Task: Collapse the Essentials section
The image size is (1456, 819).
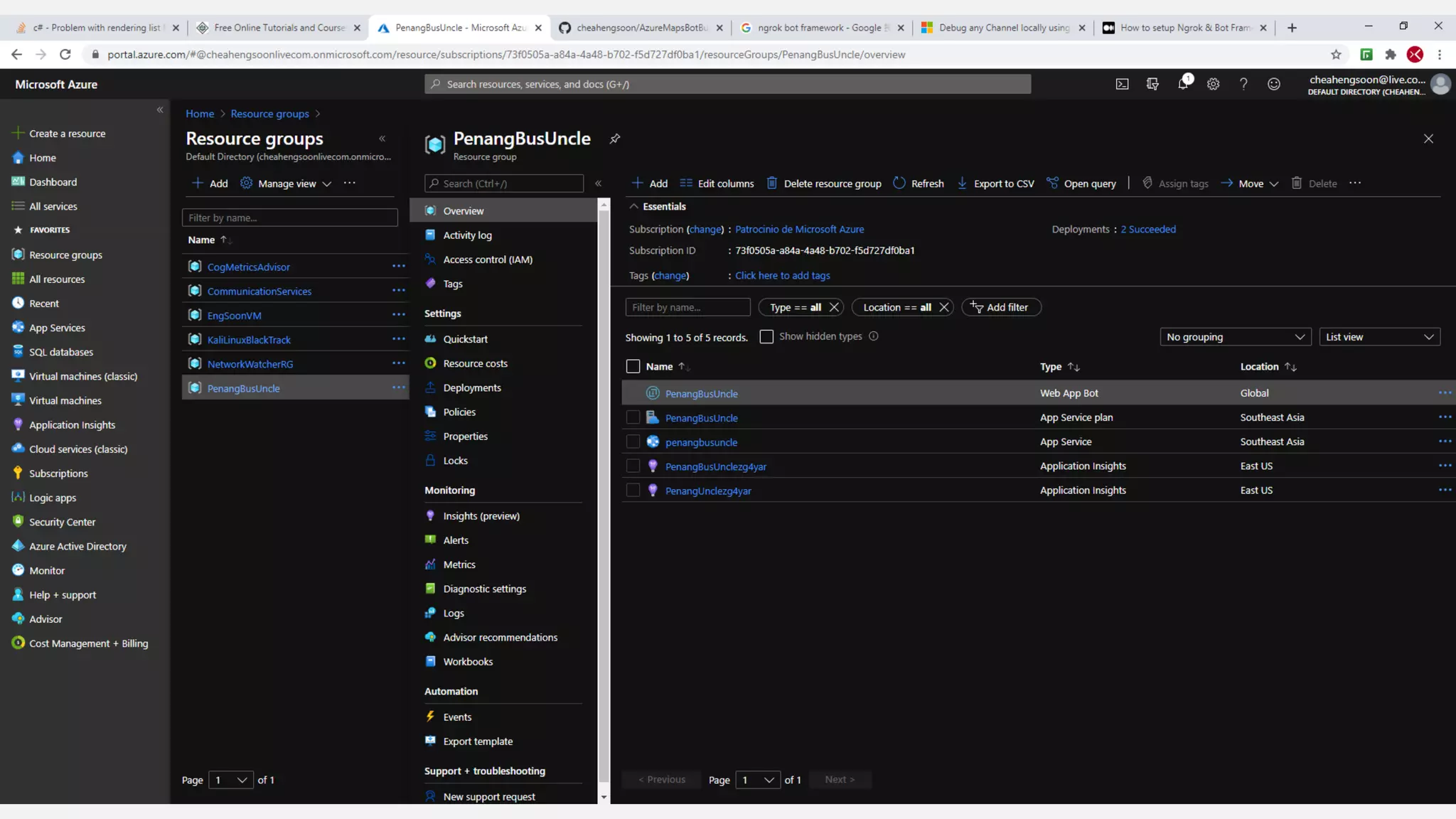Action: 633,206
